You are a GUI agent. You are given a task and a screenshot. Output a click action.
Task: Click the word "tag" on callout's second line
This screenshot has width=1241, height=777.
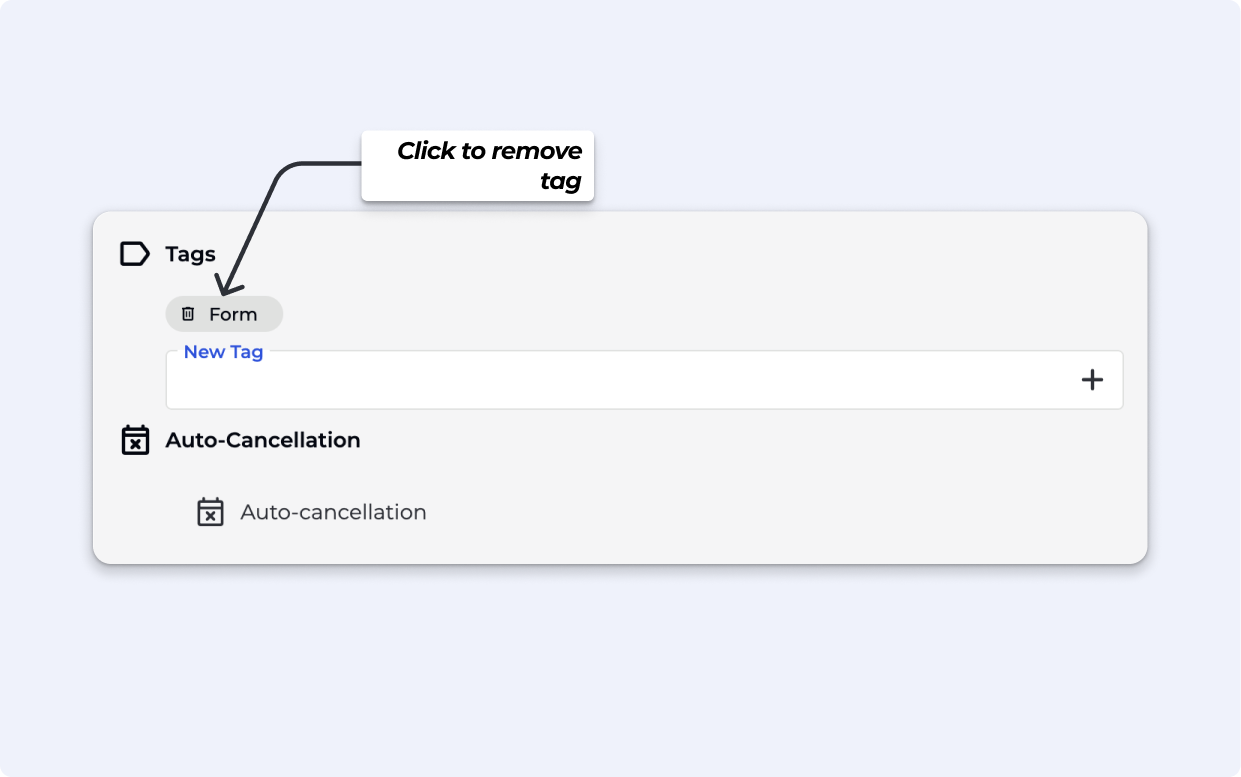[x=561, y=182]
